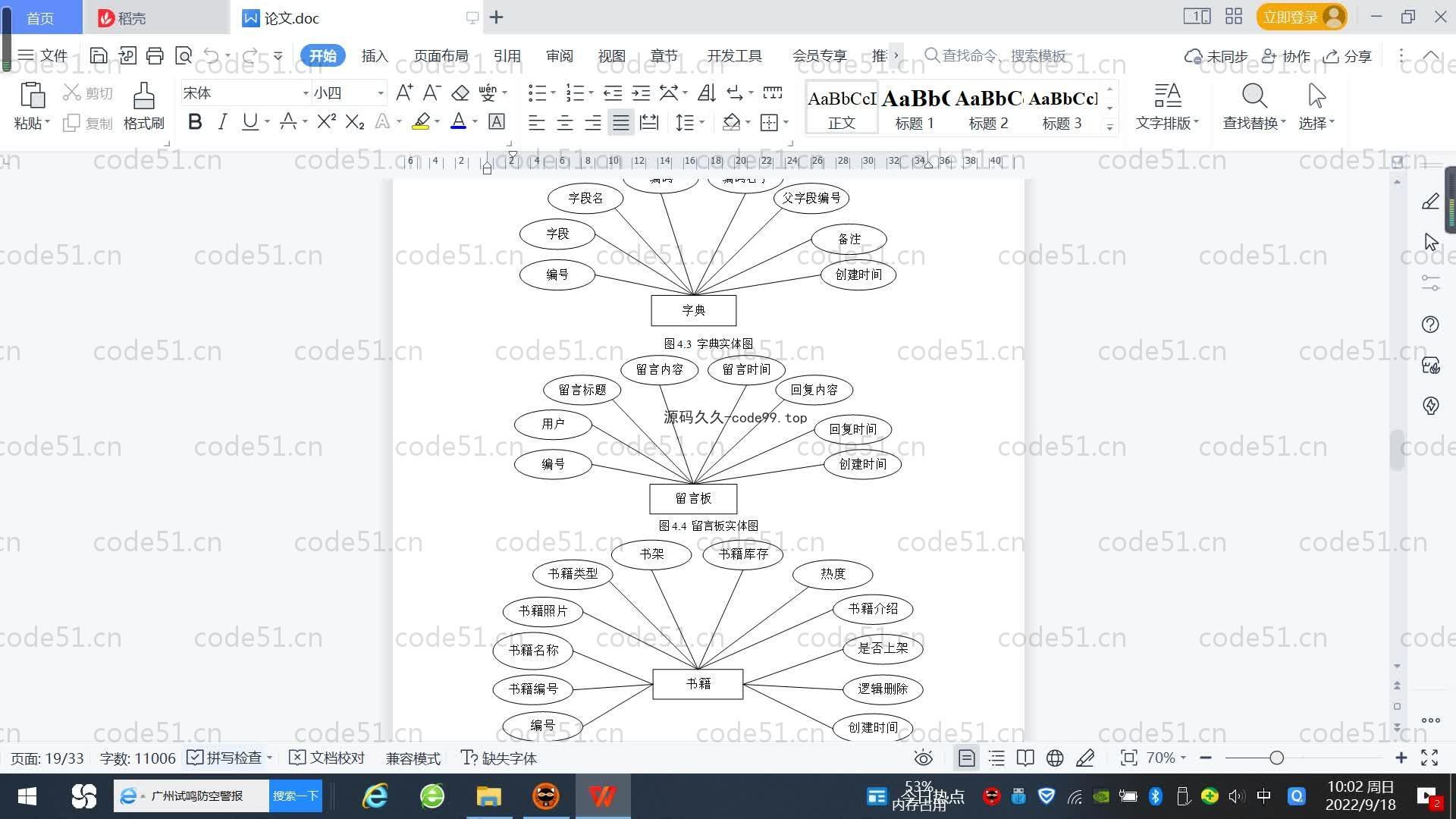
Task: Click the sort icon in paragraph group
Action: (707, 93)
